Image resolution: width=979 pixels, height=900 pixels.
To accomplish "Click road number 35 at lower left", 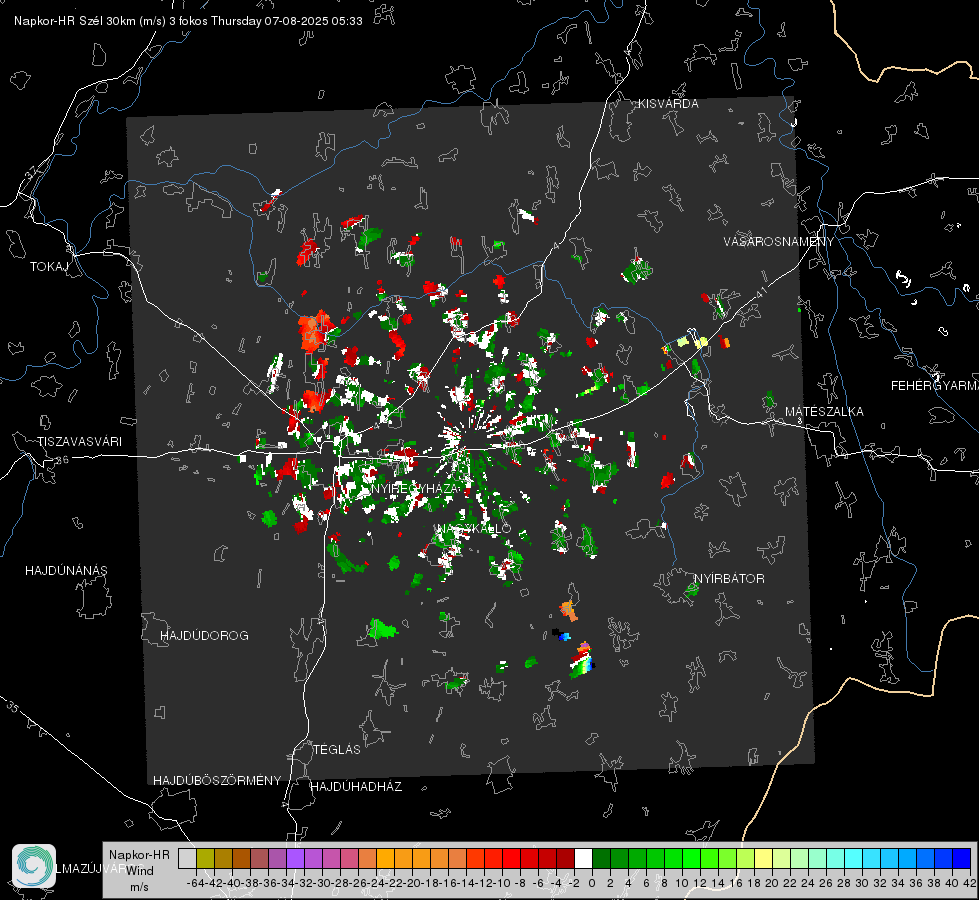I will pos(13,708).
